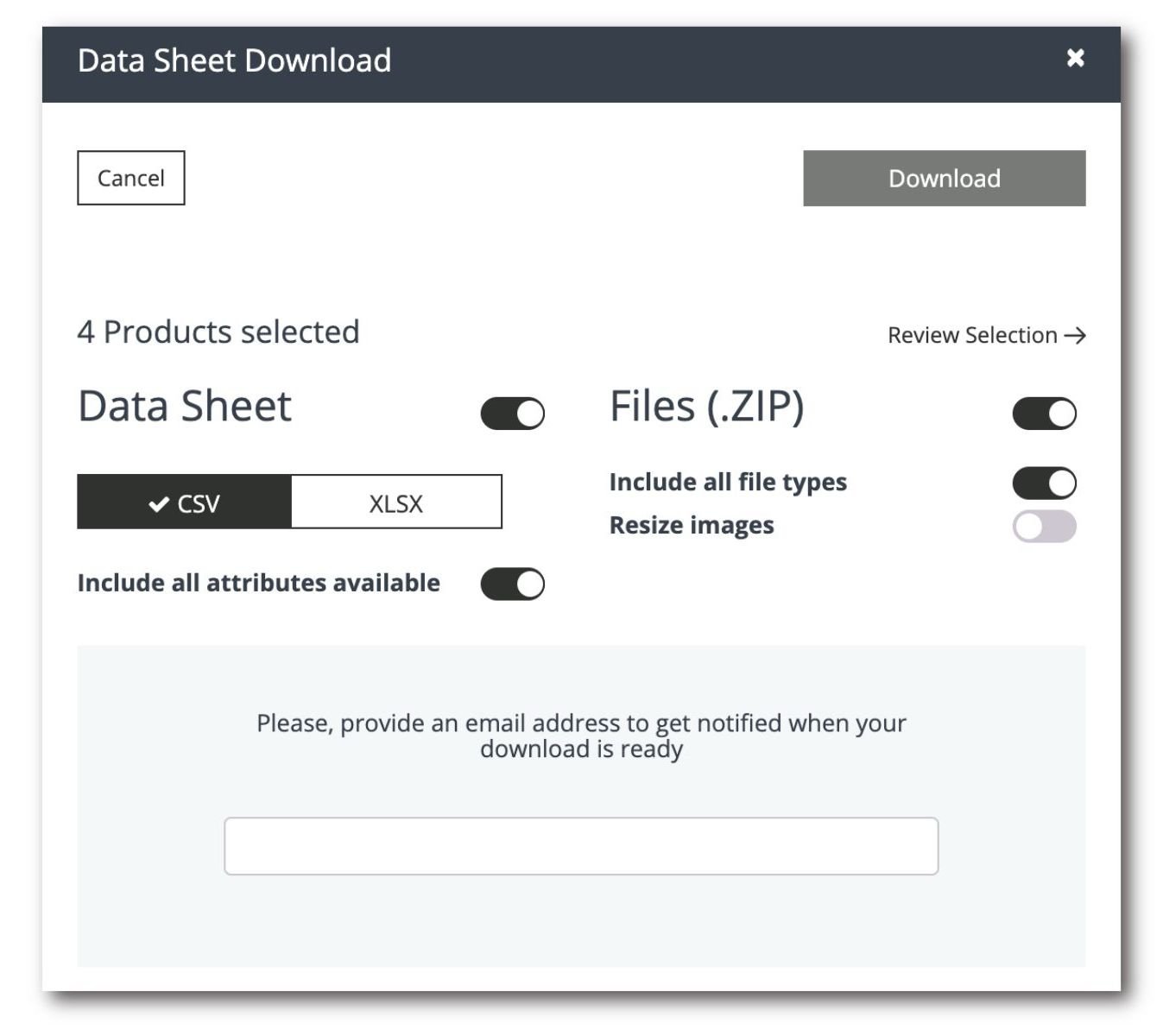Click the dialog title bar text
1163x1036 pixels.
pyautogui.click(x=235, y=60)
